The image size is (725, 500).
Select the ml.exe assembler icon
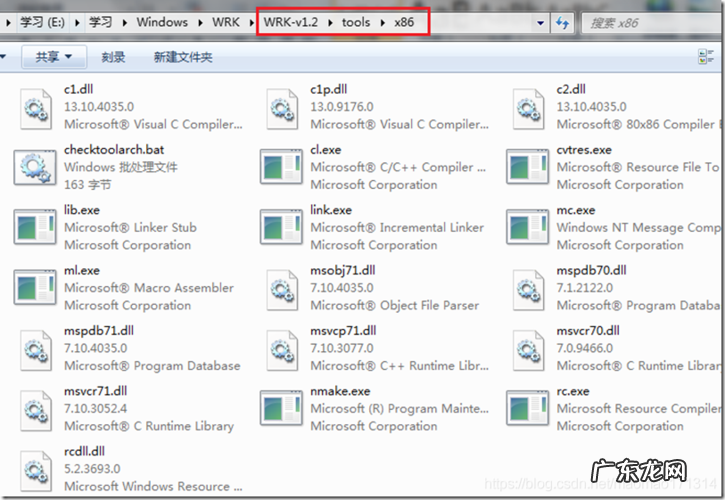[35, 288]
